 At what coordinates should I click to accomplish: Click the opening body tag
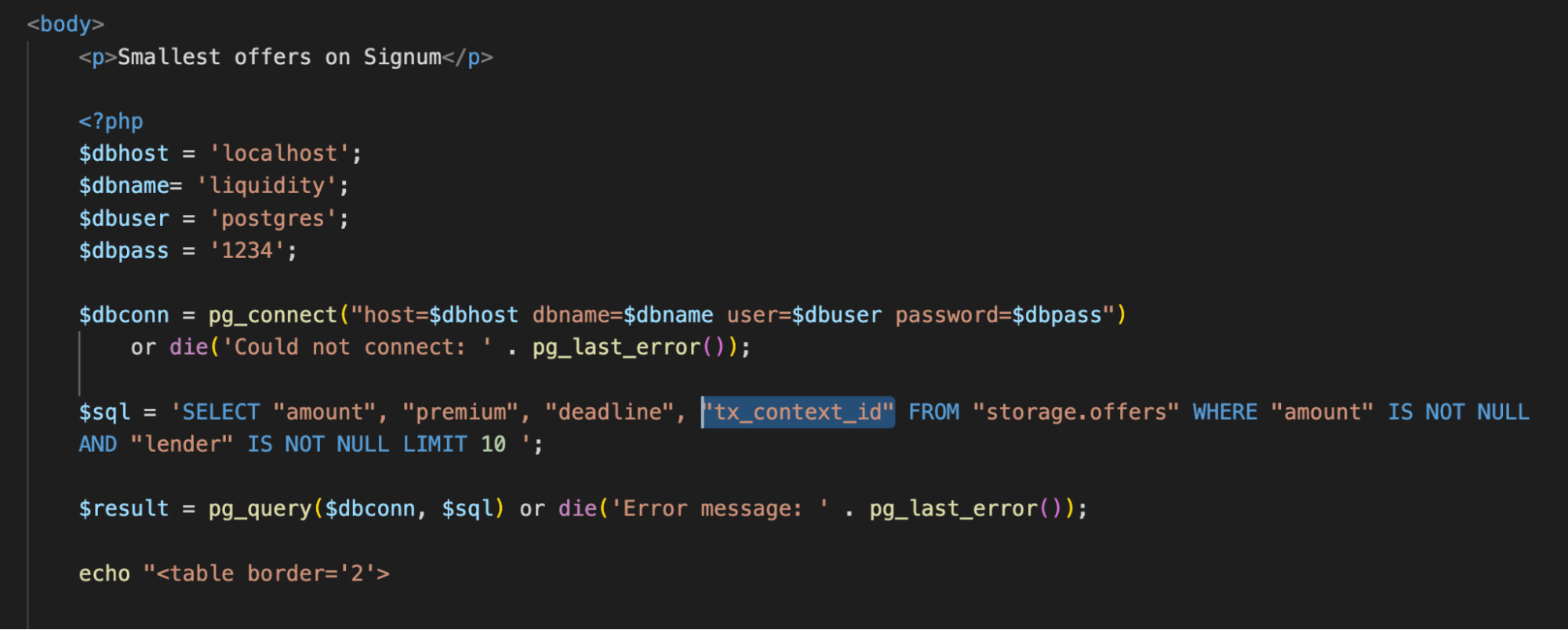click(x=65, y=24)
